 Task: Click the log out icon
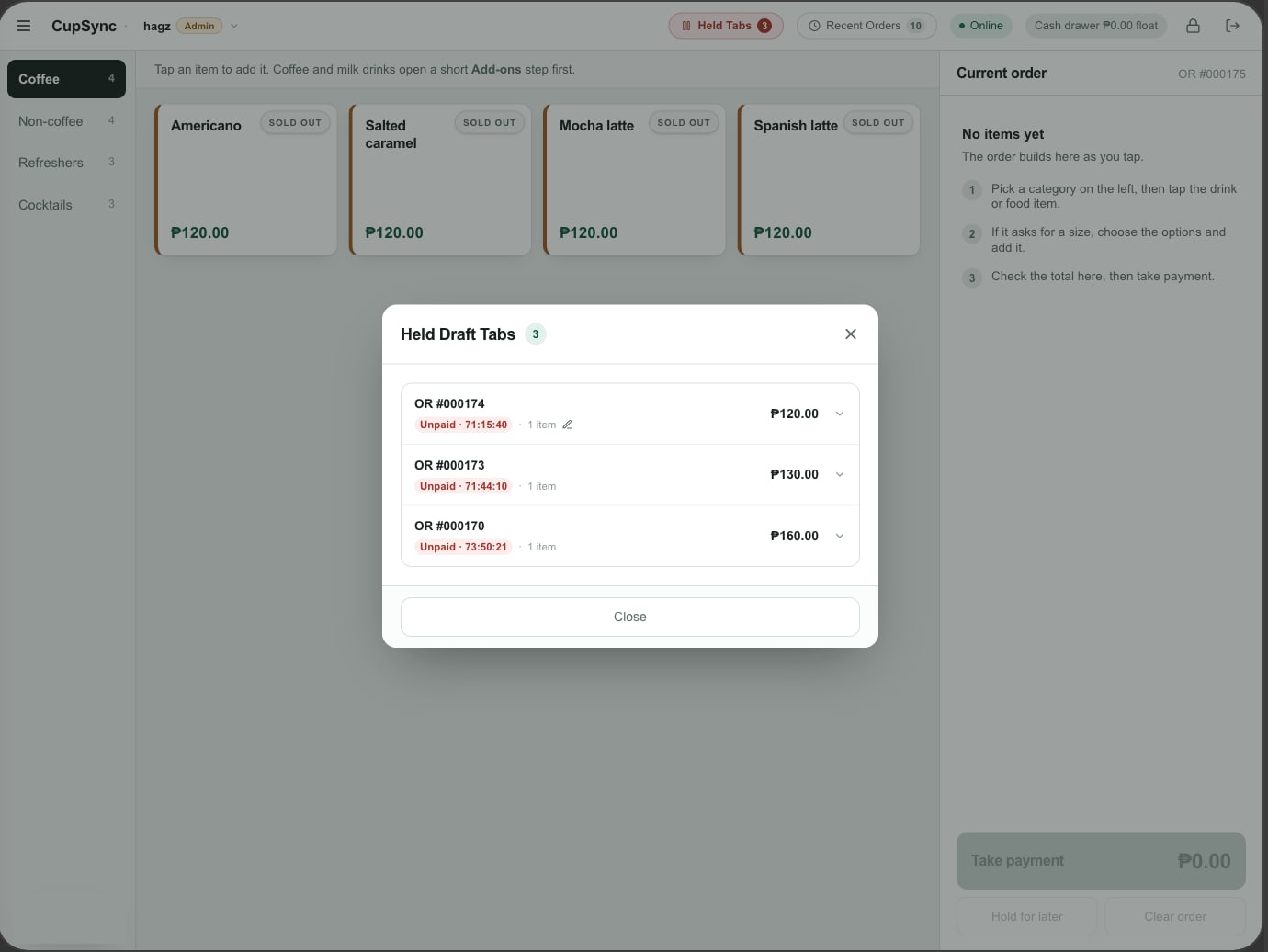1232,26
